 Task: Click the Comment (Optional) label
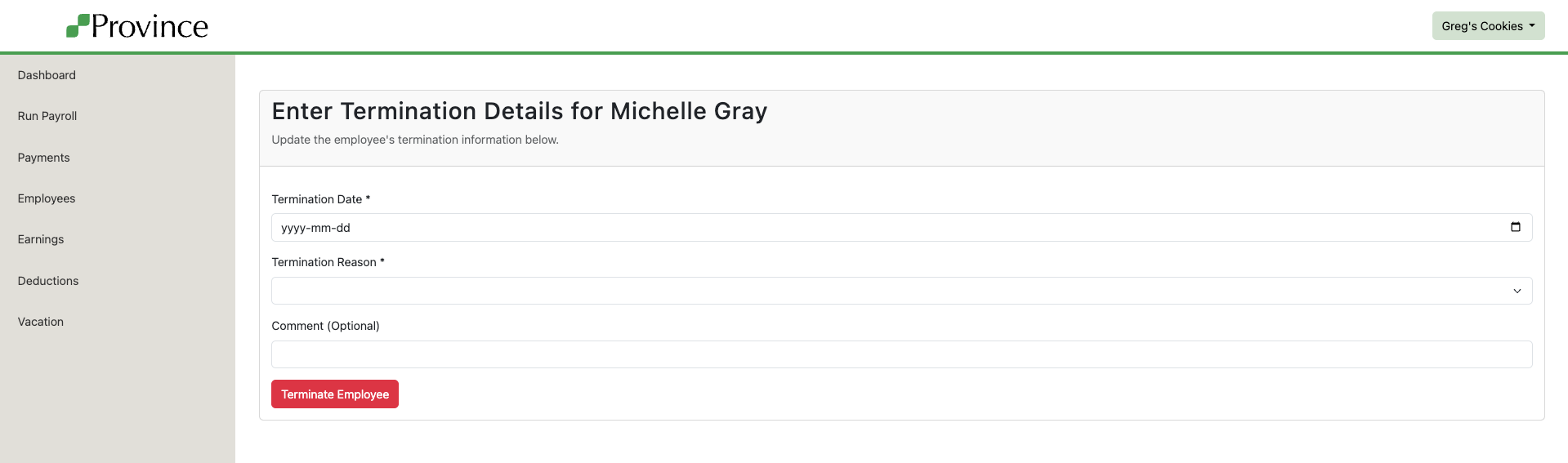325,326
